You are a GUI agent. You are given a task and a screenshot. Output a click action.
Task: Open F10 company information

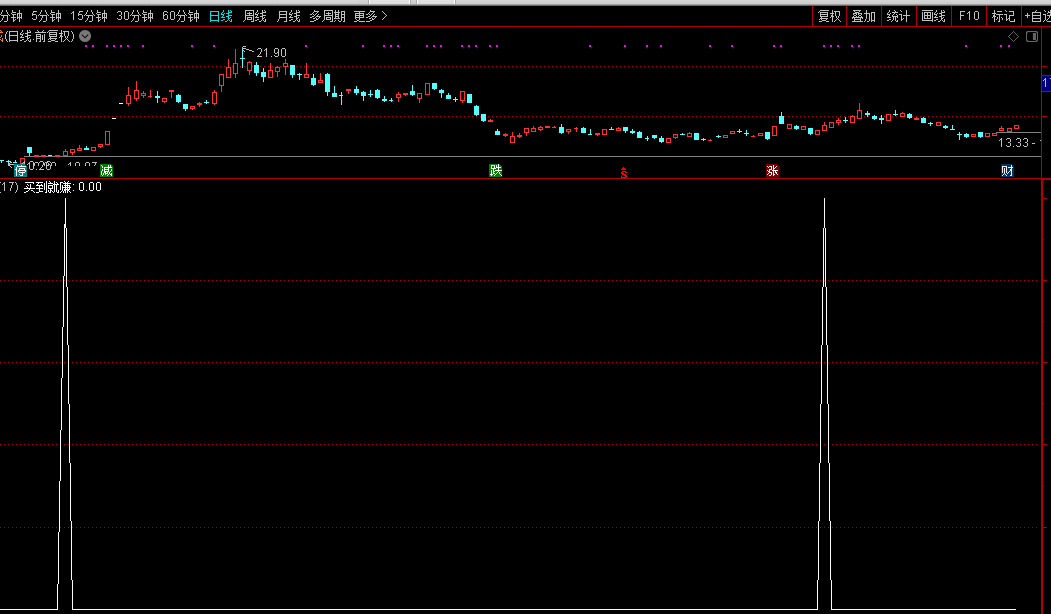pos(969,16)
